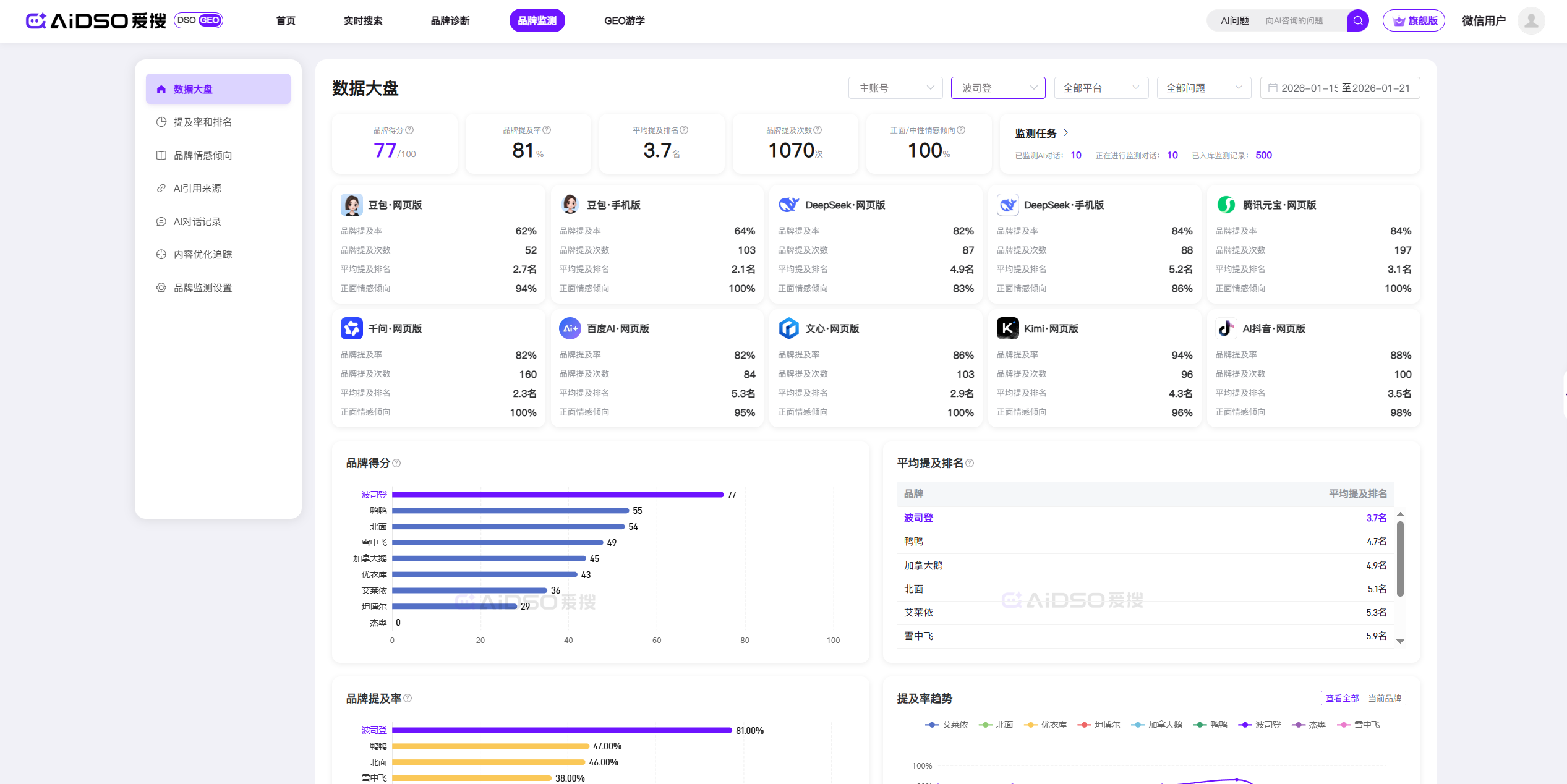Screen dimensions: 1567x784
Task: Open the 主账号 account dropdown
Action: pyautogui.click(x=895, y=88)
